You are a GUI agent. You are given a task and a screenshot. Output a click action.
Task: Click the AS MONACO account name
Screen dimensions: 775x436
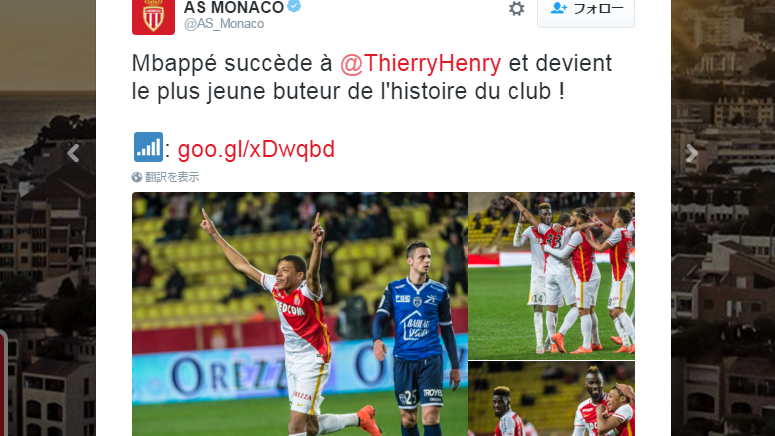[234, 7]
